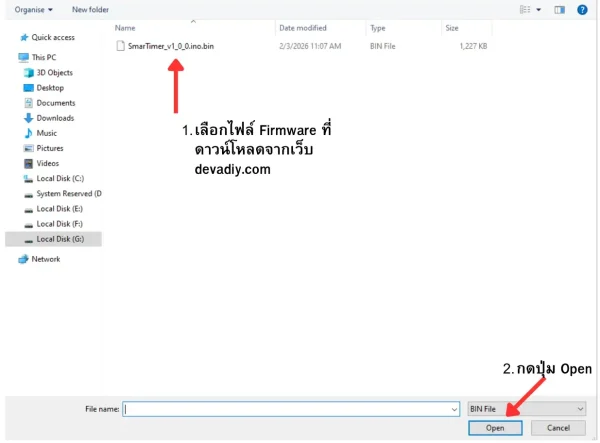The height and width of the screenshot is (443, 600).
Task: Browse Local Disk (E:)
Action: click(59, 209)
